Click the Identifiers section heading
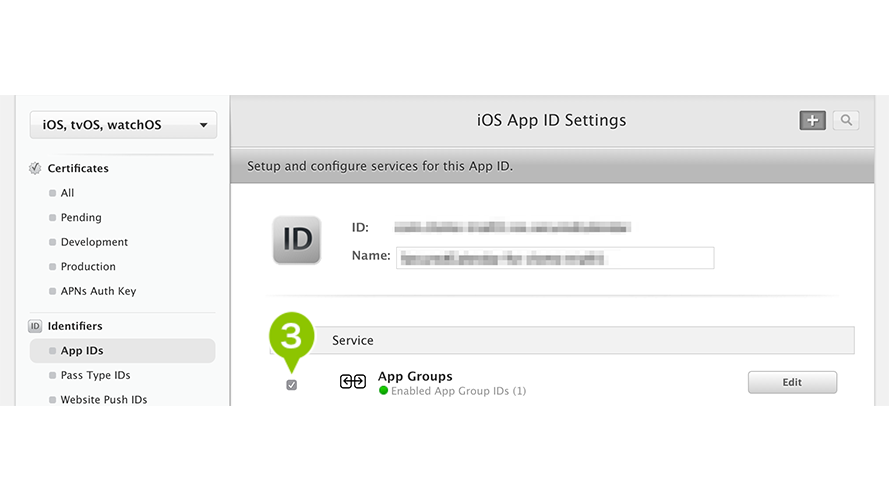Image resolution: width=889 pixels, height=500 pixels. (x=75, y=326)
